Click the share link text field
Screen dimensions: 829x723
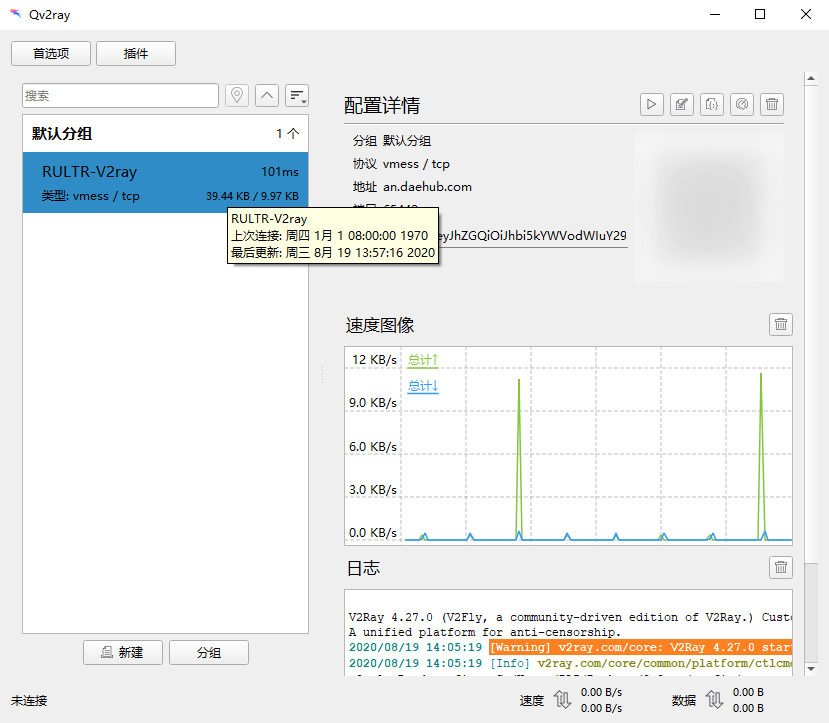[x=533, y=236]
